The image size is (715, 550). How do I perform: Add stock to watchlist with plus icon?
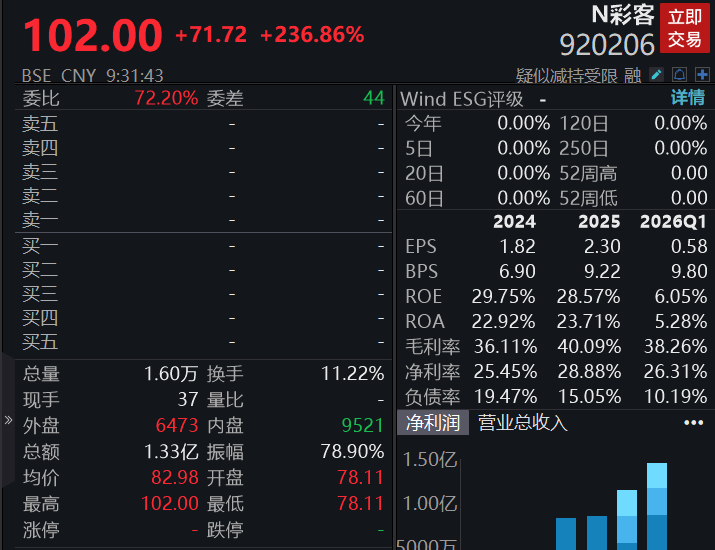tap(702, 74)
